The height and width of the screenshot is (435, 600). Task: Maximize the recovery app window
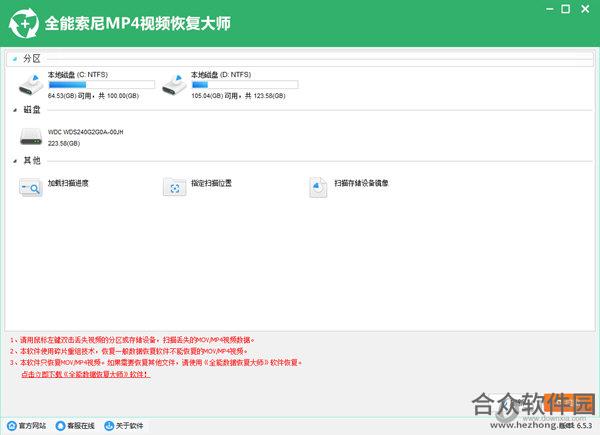coord(566,9)
